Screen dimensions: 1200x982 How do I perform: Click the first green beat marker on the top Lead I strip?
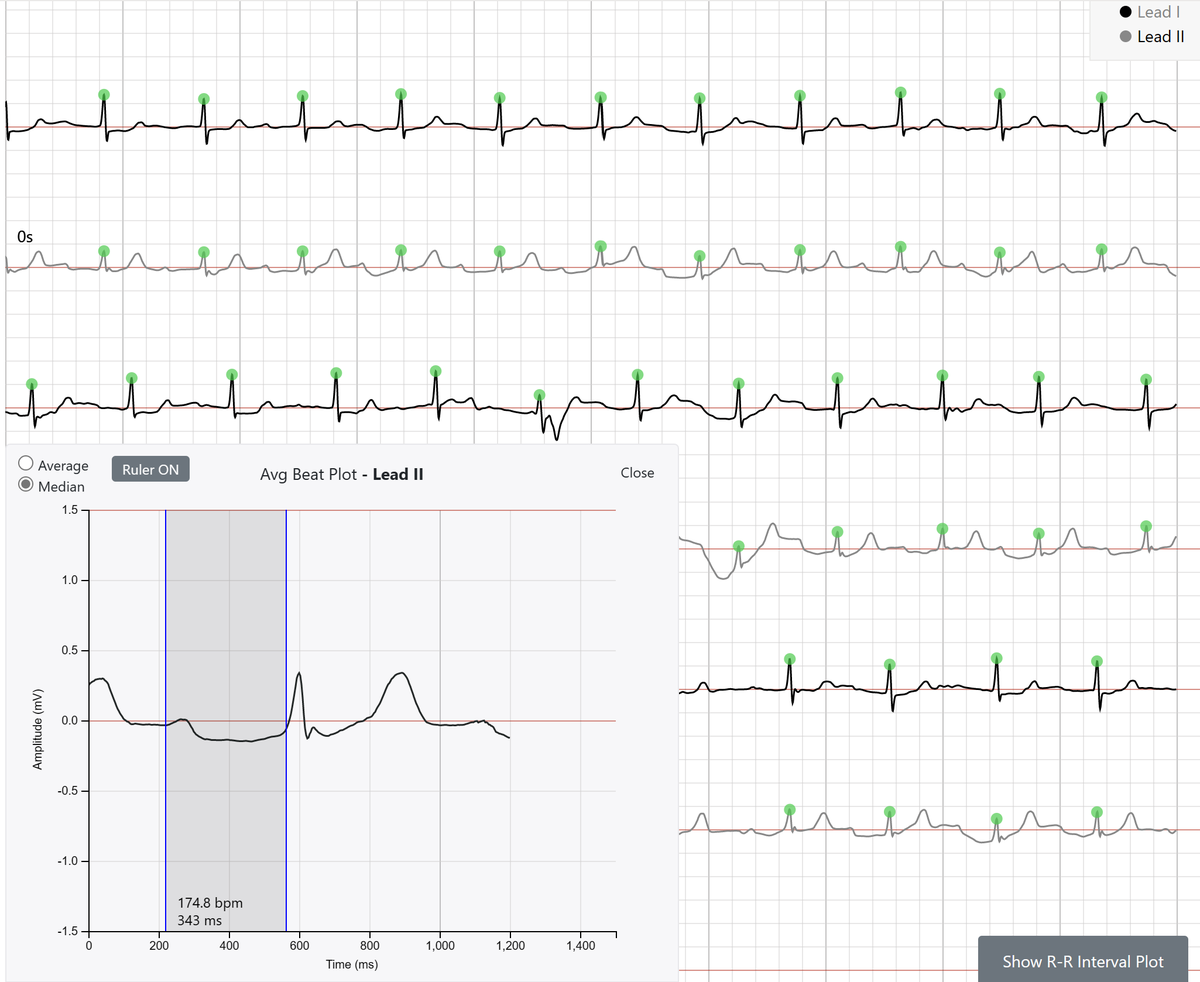[104, 95]
